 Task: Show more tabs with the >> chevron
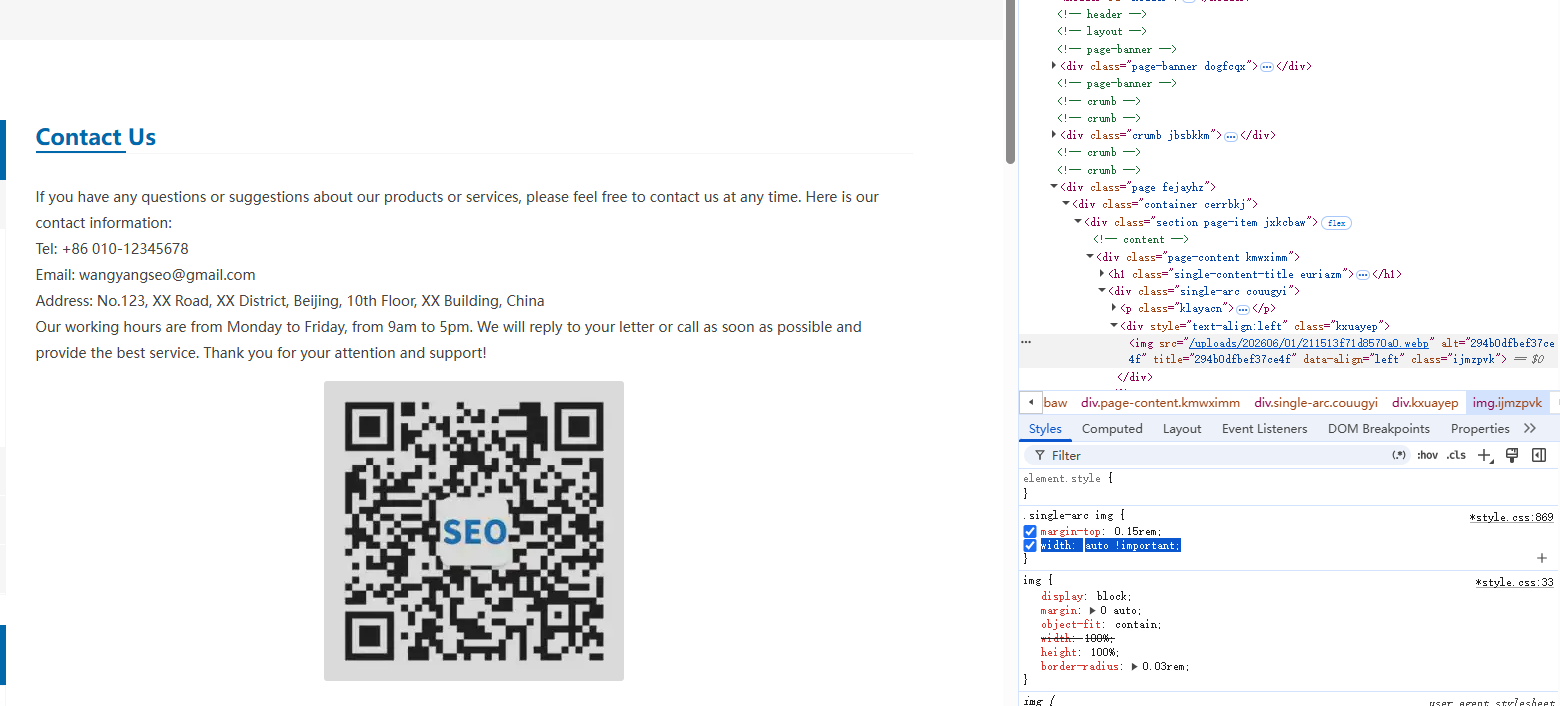[x=1530, y=428]
